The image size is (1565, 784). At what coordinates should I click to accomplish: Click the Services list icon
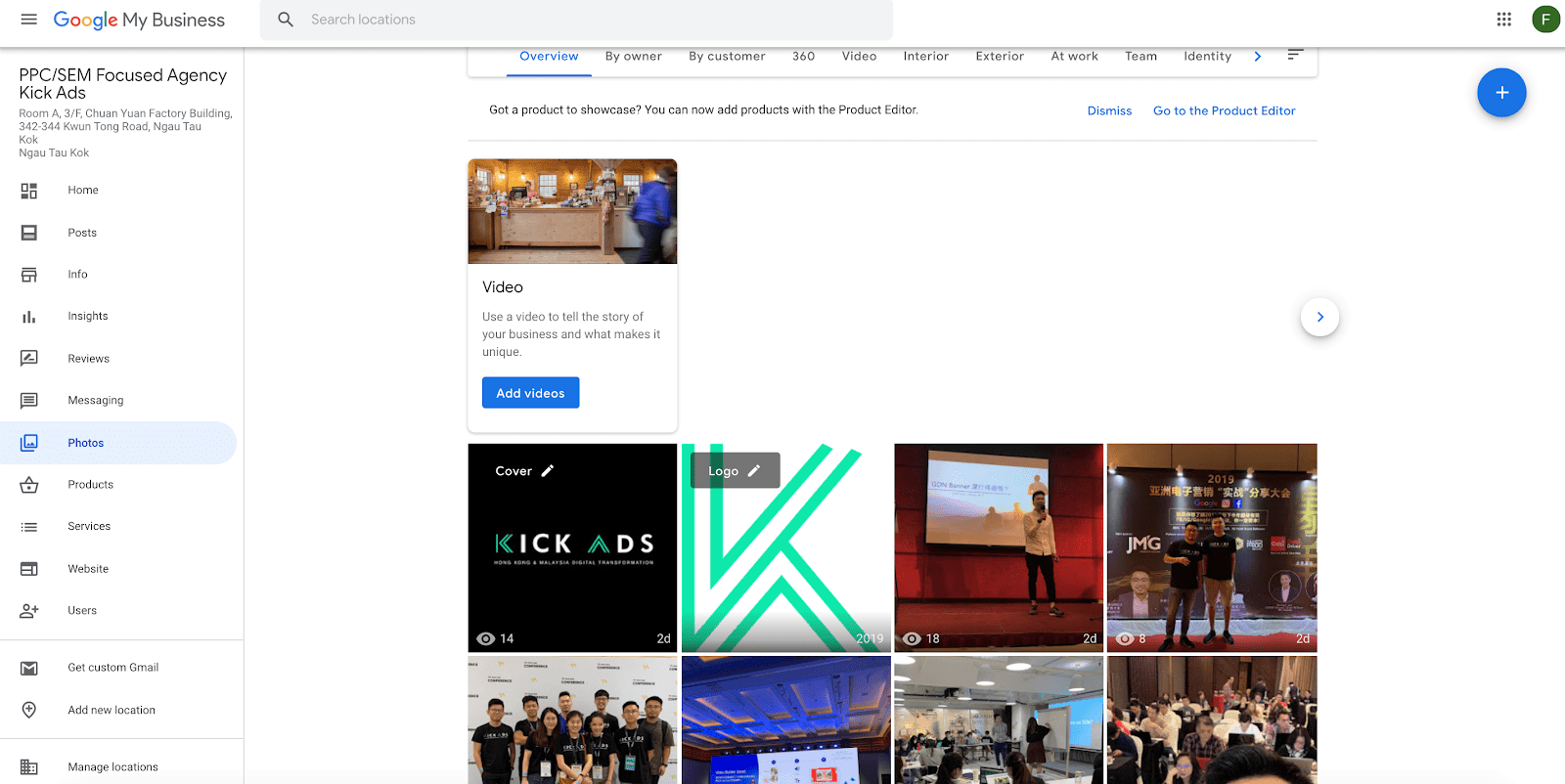pyautogui.click(x=29, y=527)
